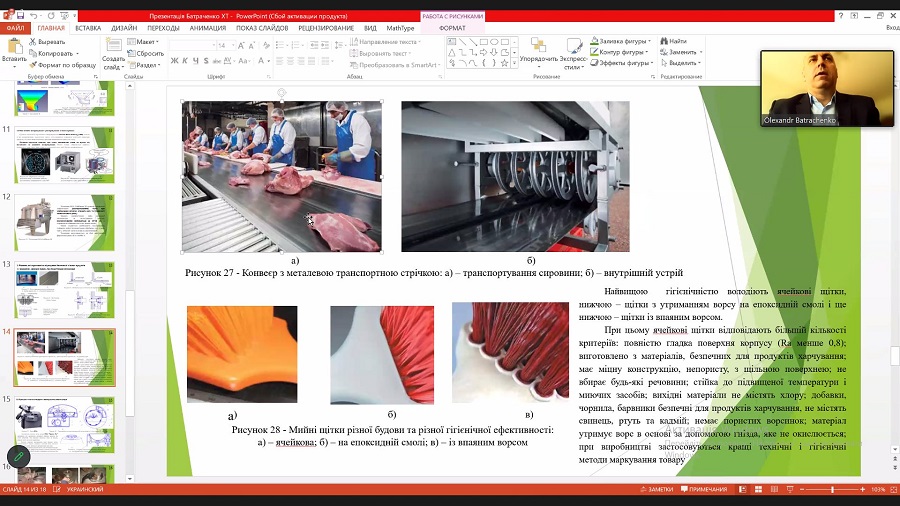Screen dimensions: 900x506
Task: Click Find (Найти) button
Action: point(674,41)
